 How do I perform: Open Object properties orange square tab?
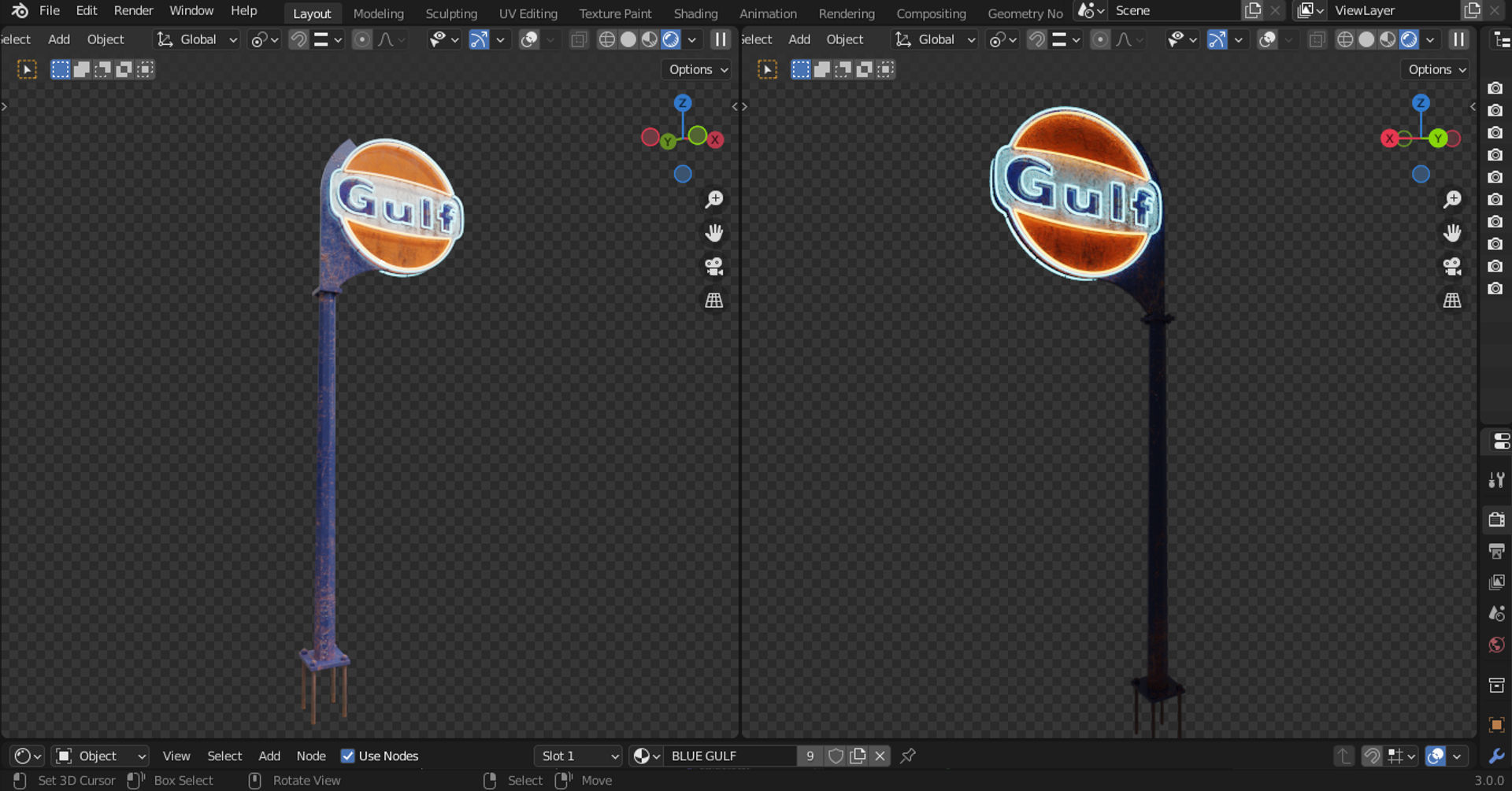click(x=1496, y=724)
